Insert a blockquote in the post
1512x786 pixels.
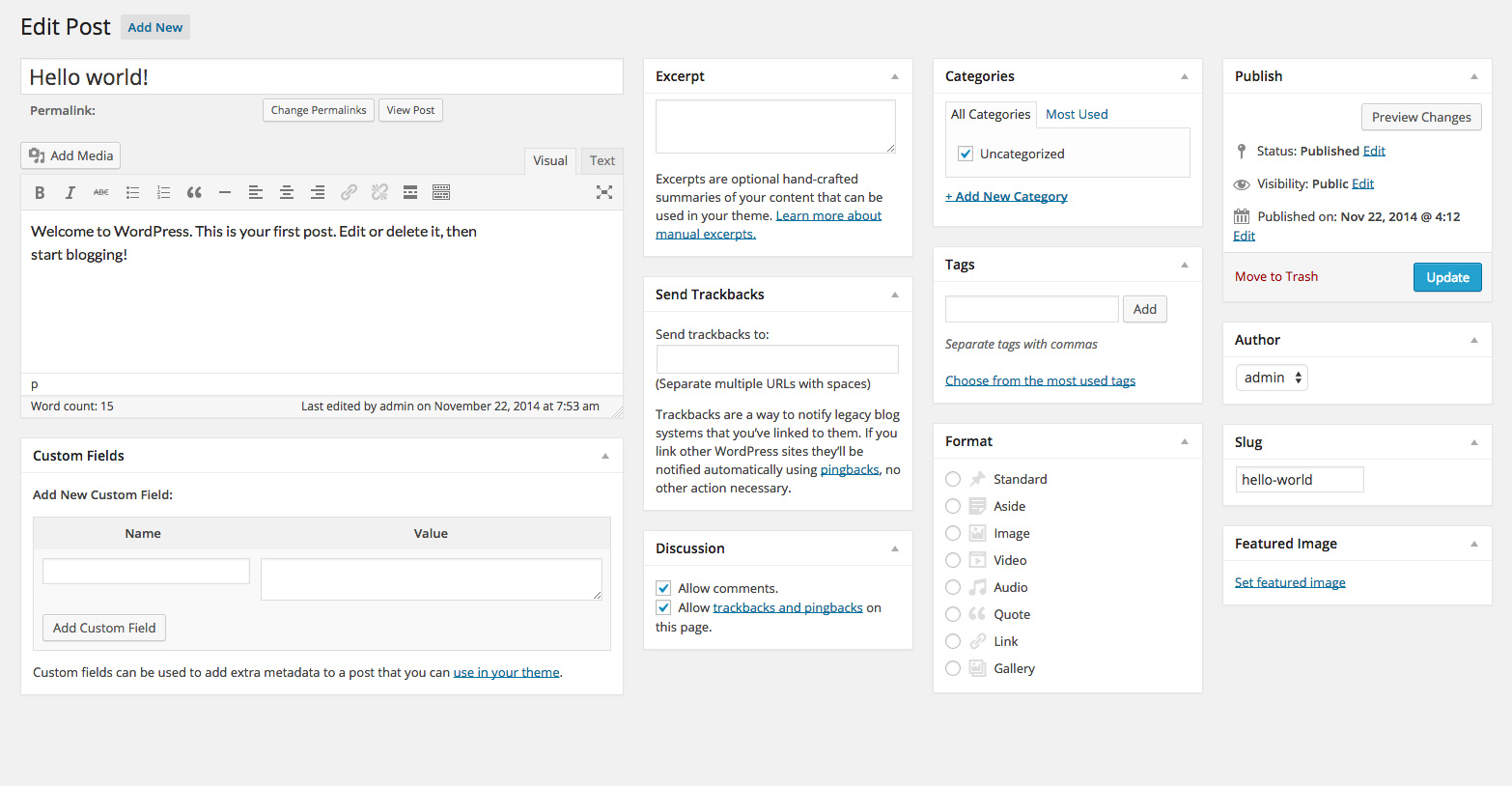(x=194, y=193)
